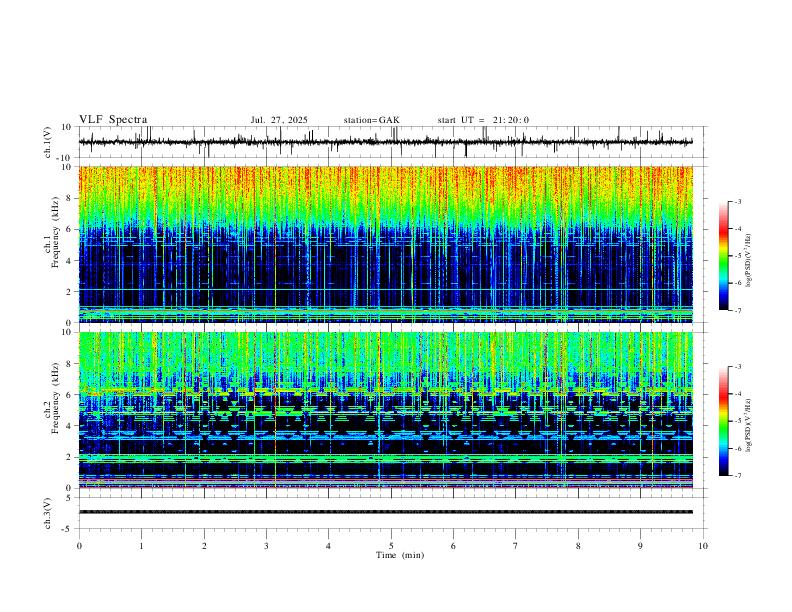Image resolution: width=792 pixels, height=612 pixels.
Task: Click the "8" kHz tick on ch.2 spectrogram axis
Action: pos(70,364)
